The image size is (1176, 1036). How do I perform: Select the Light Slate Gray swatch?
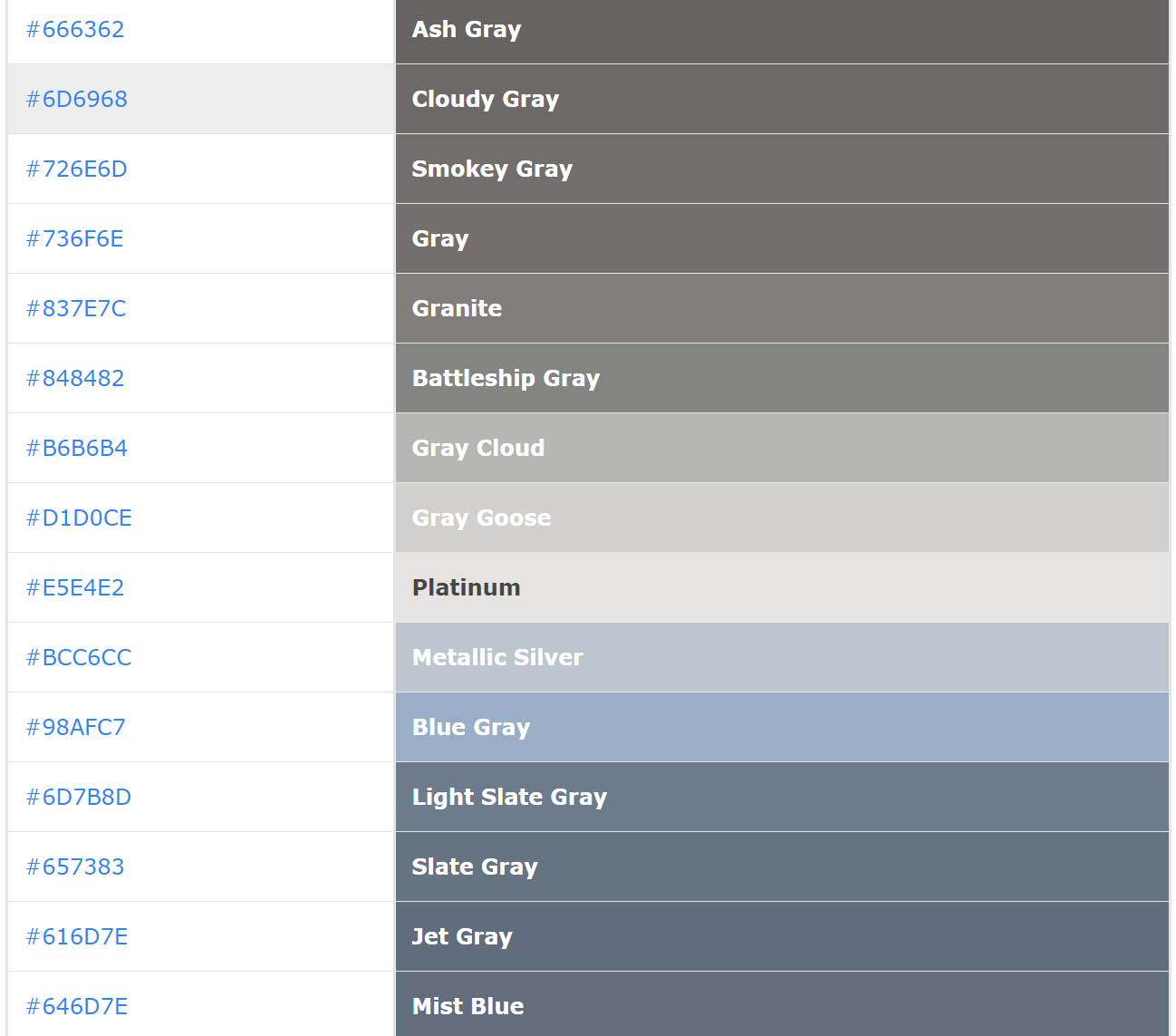tap(781, 798)
